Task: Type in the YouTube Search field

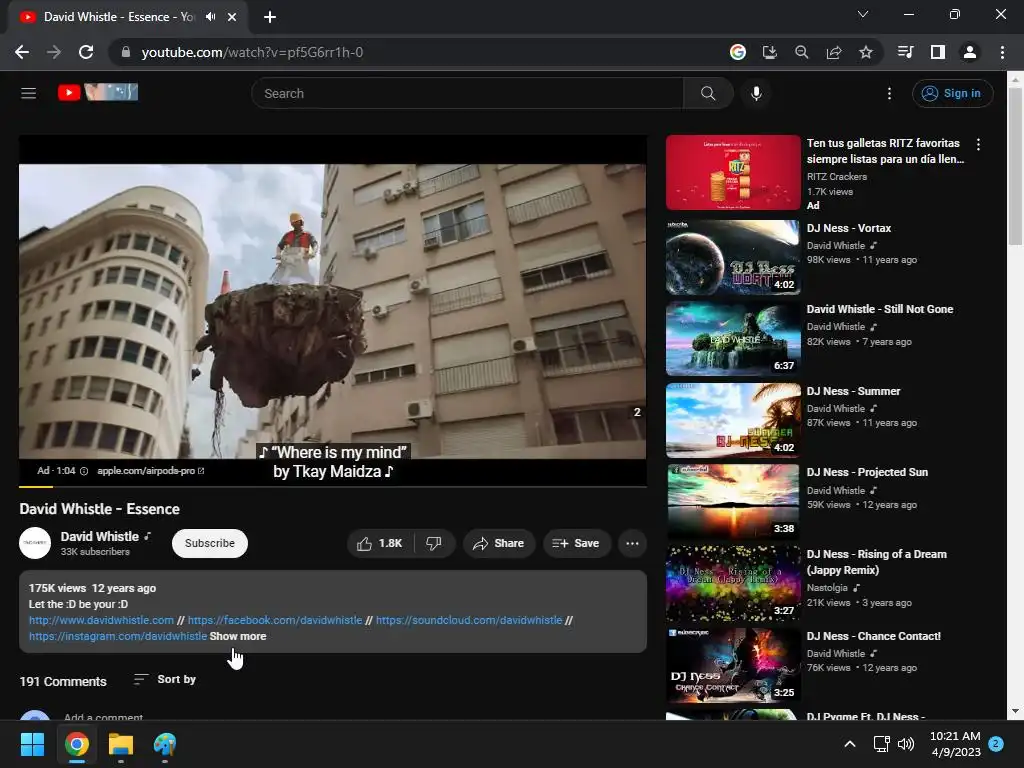Action: coord(467,93)
